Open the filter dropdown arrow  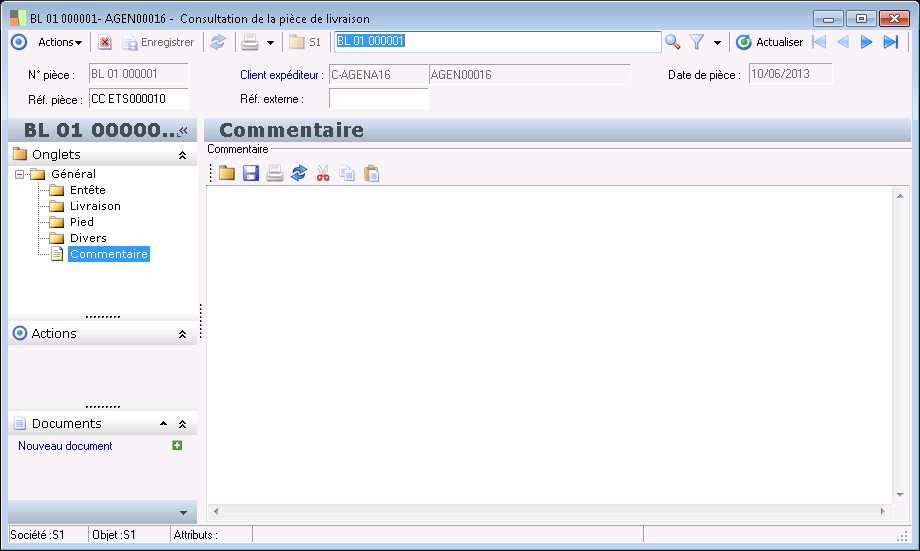[717, 42]
